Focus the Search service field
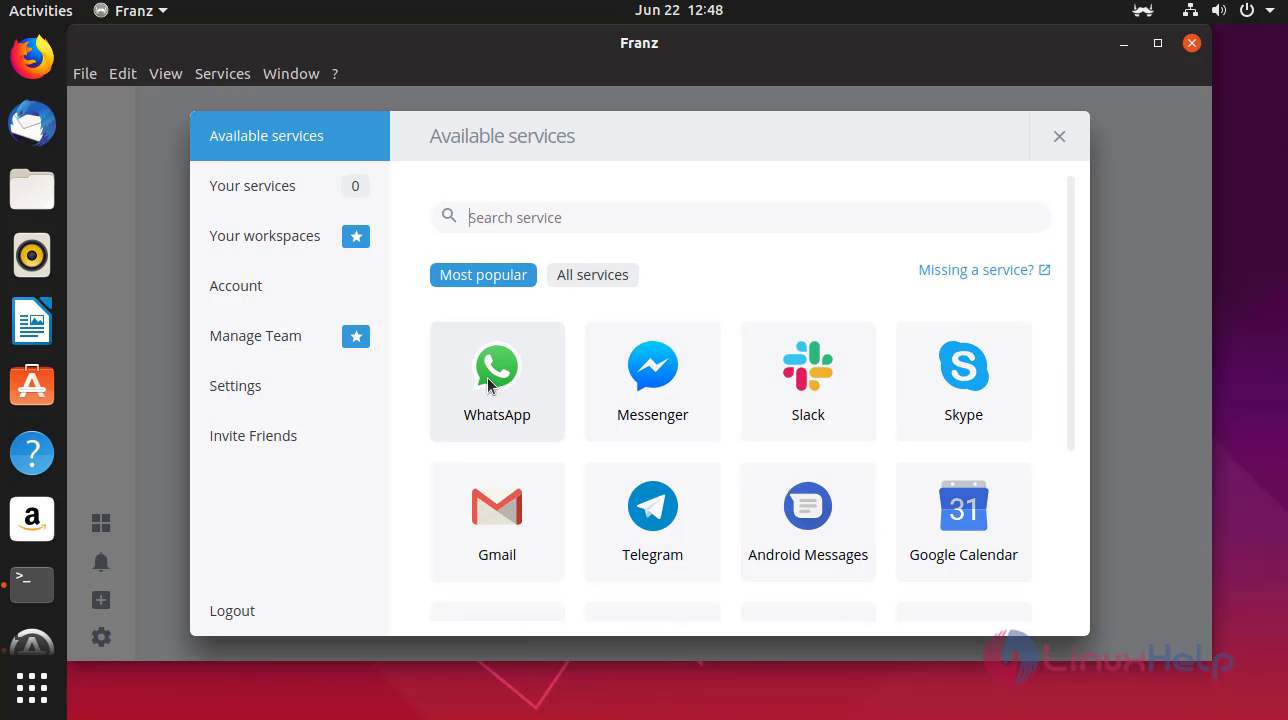Viewport: 1288px width, 720px height. (x=741, y=217)
